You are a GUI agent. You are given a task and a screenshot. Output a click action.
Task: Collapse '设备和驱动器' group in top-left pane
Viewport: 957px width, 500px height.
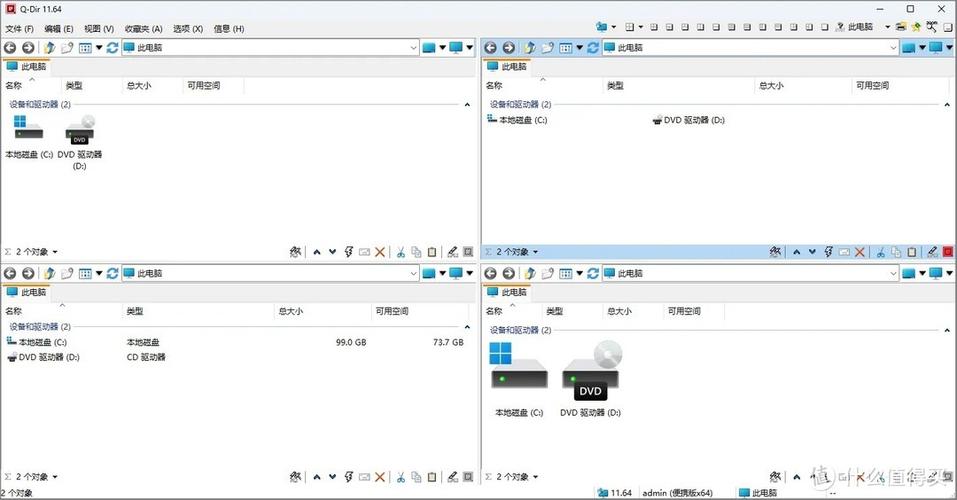(467, 105)
